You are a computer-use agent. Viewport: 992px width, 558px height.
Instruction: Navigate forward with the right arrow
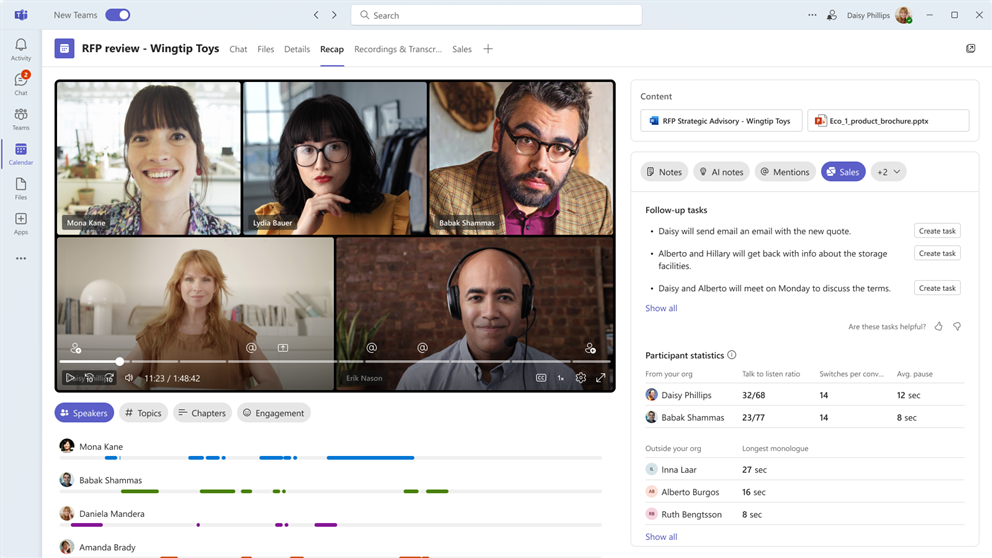coord(334,15)
